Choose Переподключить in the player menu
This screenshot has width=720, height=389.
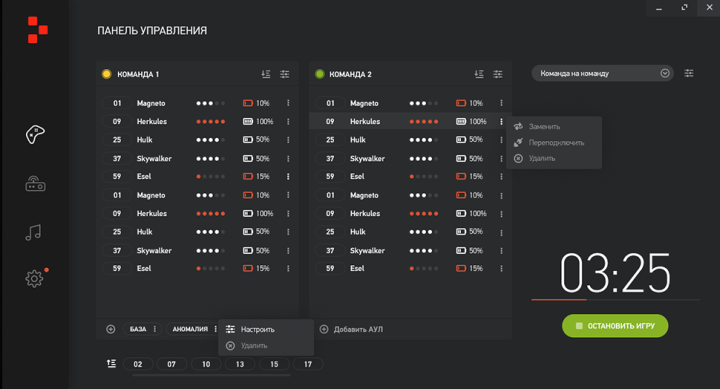[556, 143]
